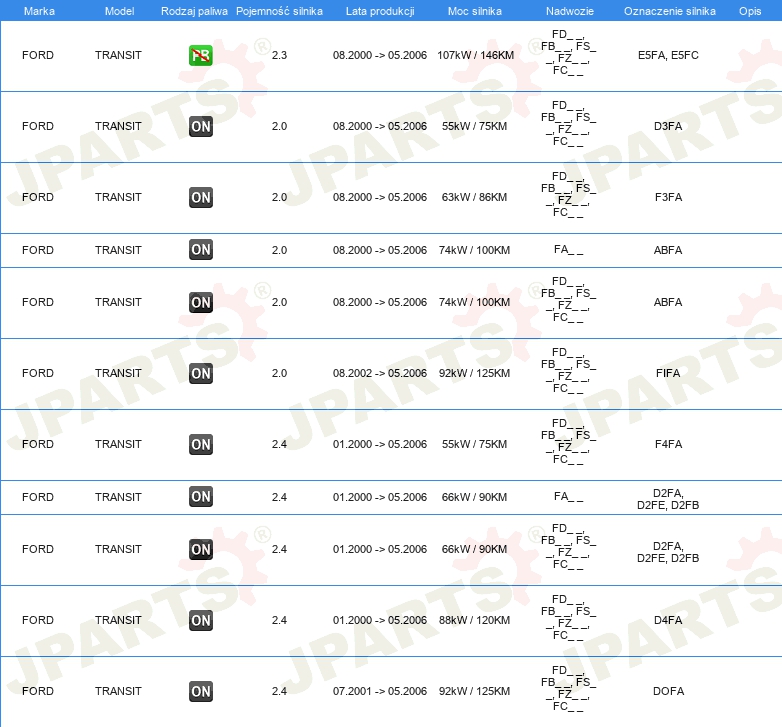The height and width of the screenshot is (727, 782).
Task: Select engine code F4FA
Action: click(x=668, y=444)
